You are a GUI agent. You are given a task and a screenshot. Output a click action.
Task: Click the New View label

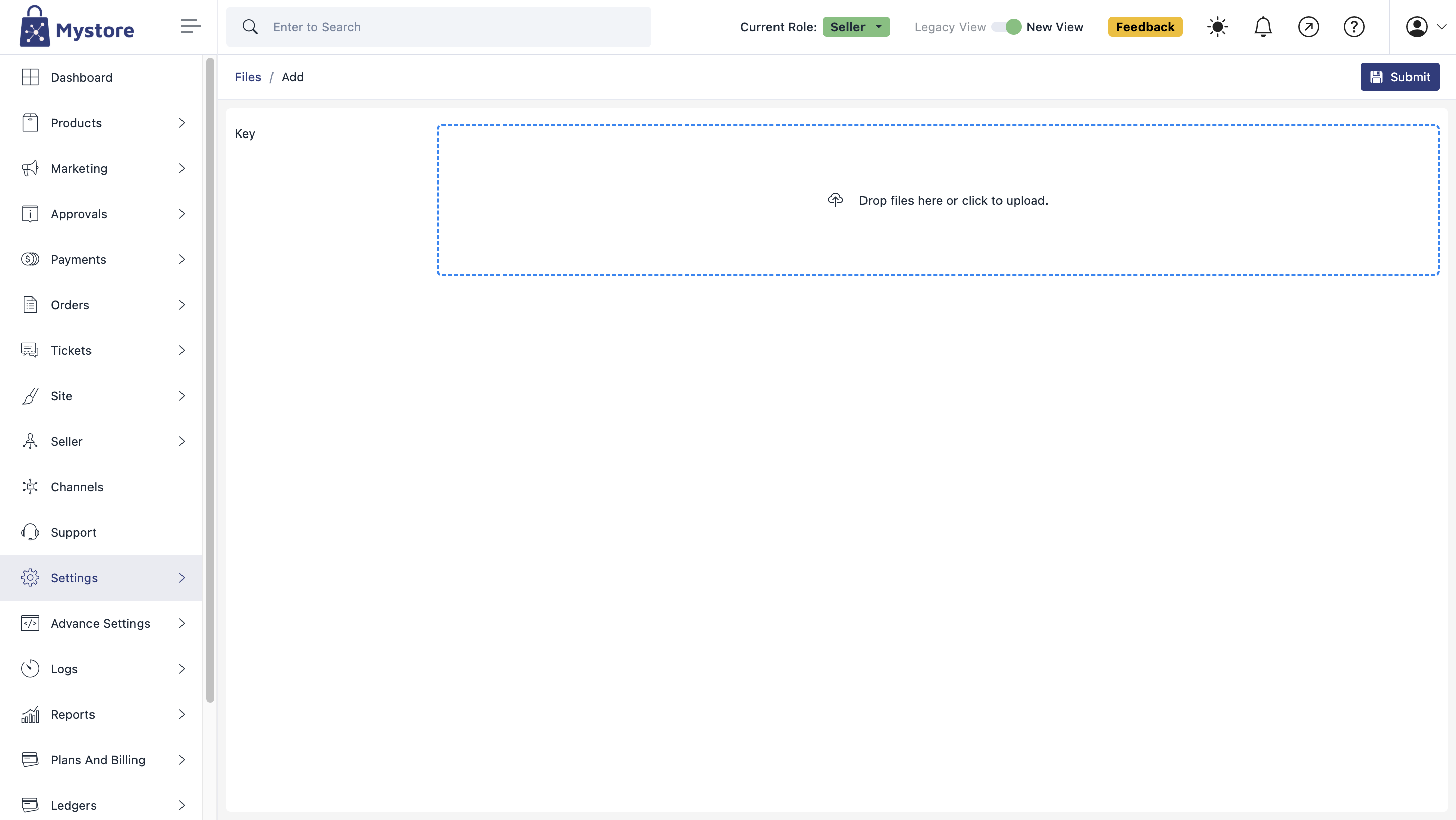click(x=1054, y=27)
